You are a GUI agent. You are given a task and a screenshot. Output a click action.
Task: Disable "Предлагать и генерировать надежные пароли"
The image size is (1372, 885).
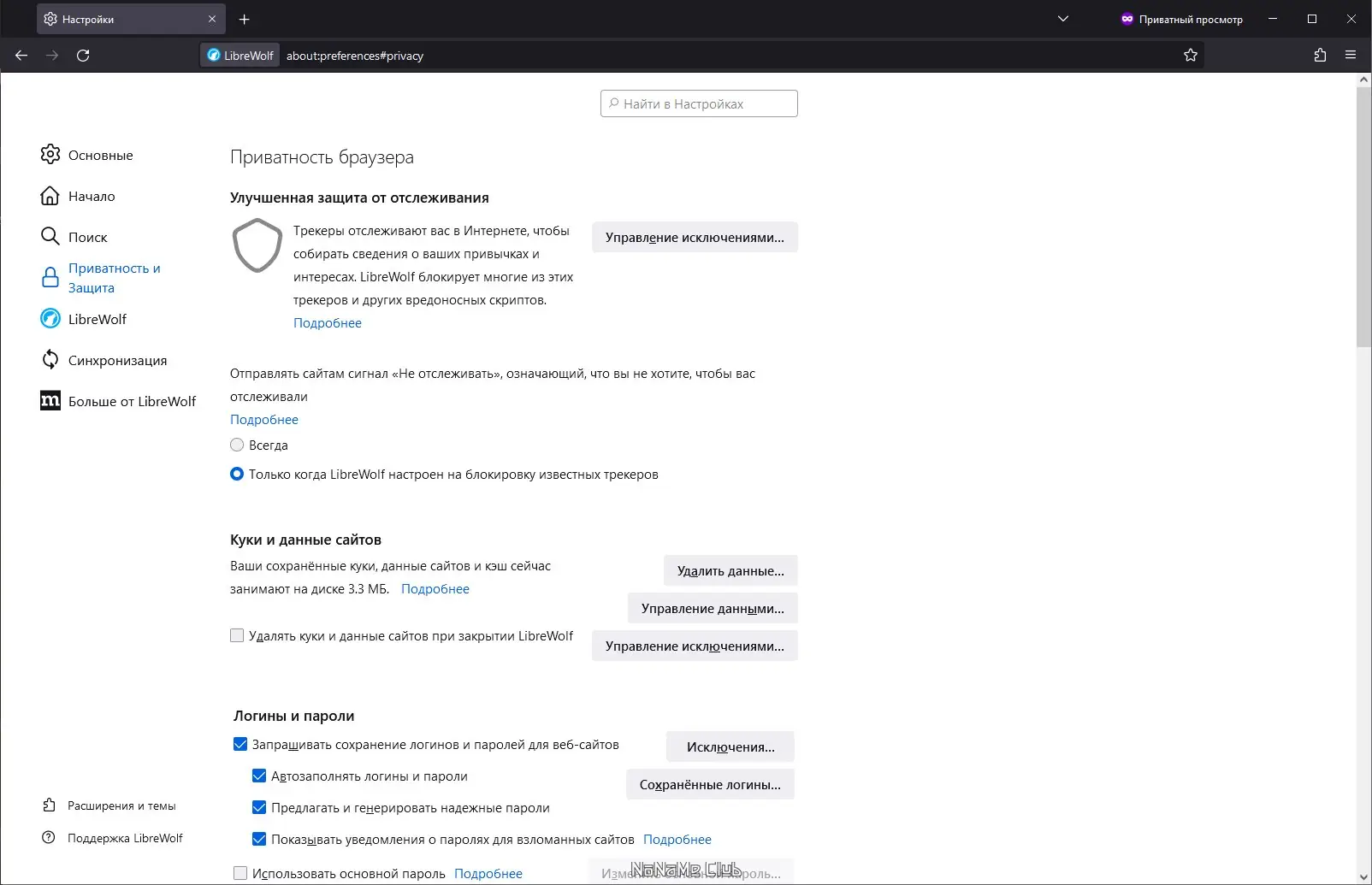[x=259, y=808]
